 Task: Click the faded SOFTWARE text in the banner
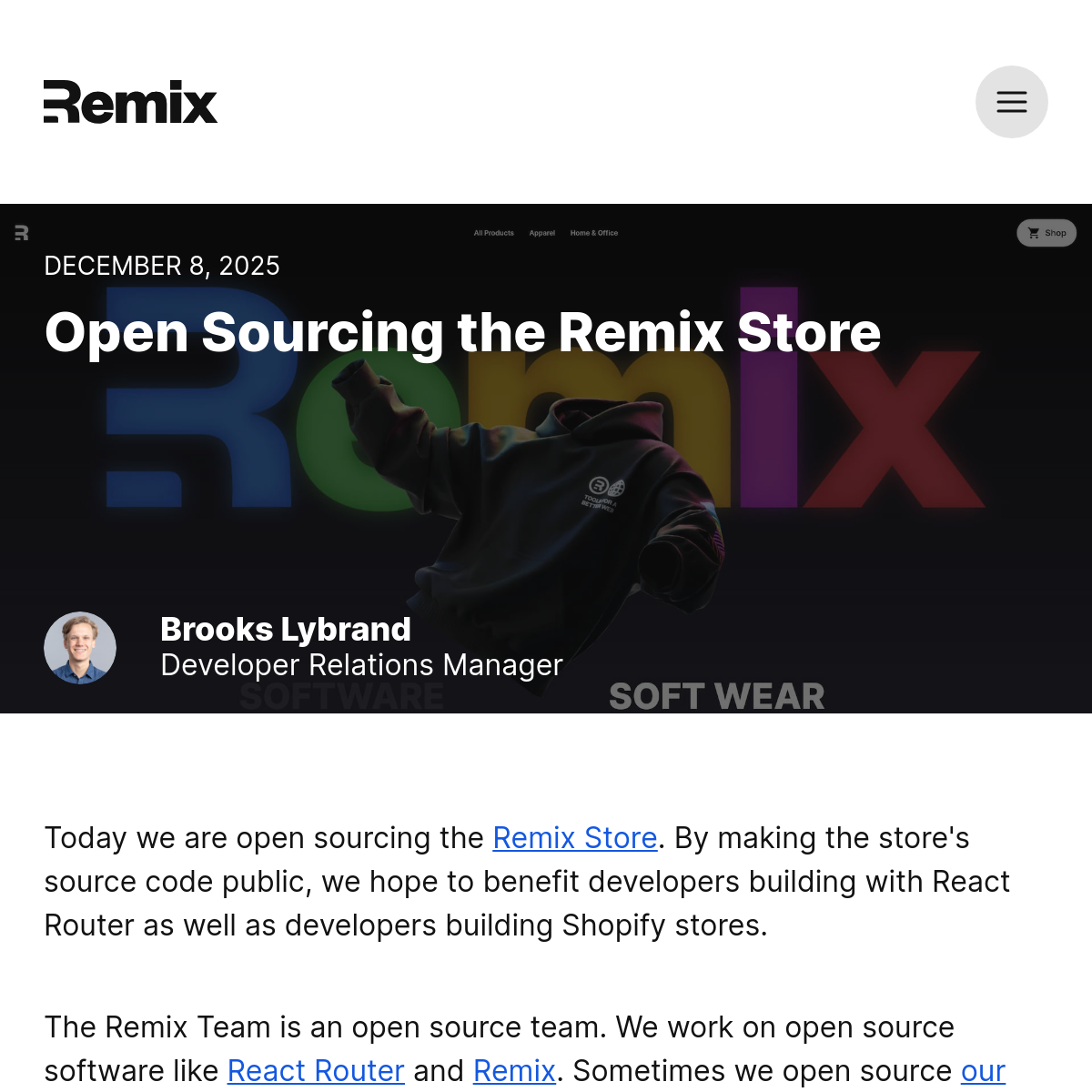[x=341, y=699]
